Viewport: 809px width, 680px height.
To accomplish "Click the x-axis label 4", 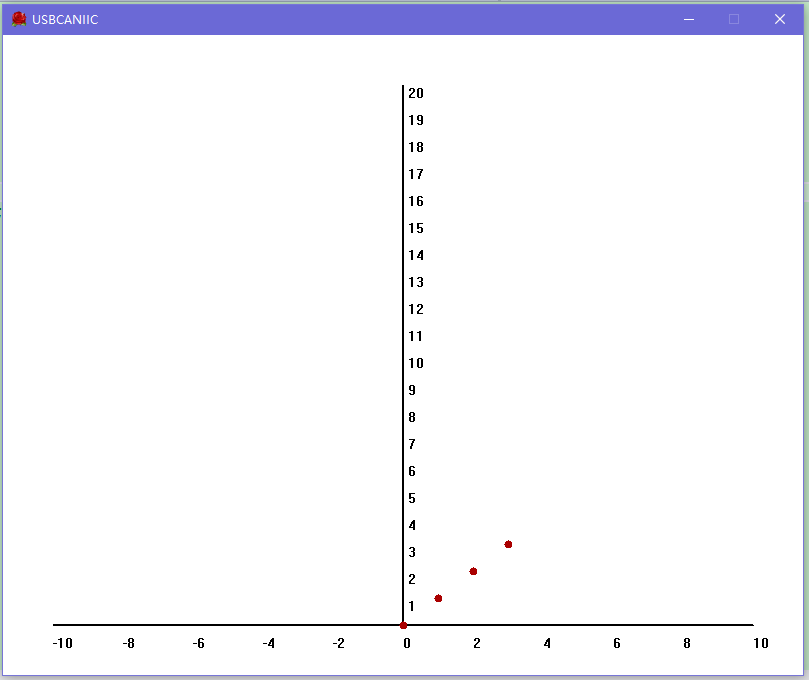I will [x=547, y=643].
